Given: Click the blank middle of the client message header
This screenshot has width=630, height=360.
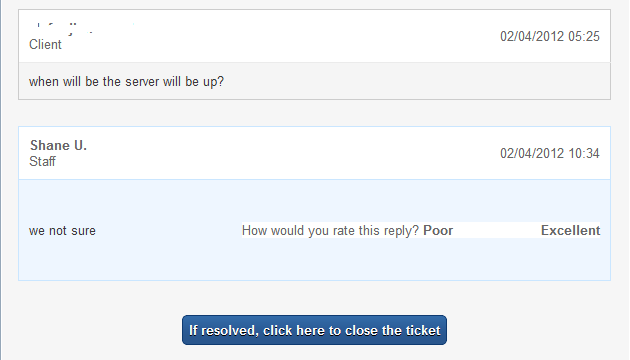Looking at the screenshot, I should click(x=281, y=36).
